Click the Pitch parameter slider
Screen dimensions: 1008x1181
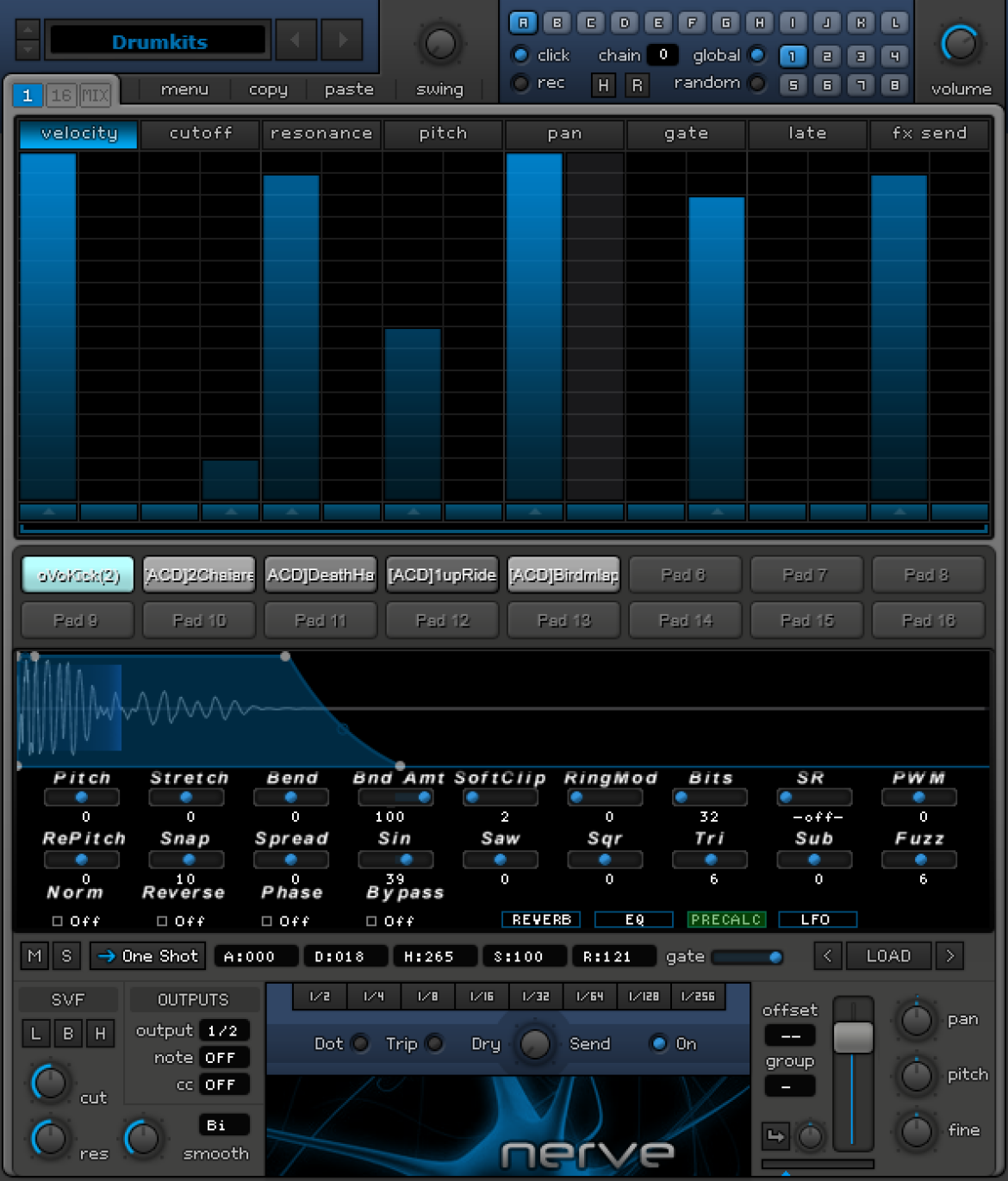point(82,797)
